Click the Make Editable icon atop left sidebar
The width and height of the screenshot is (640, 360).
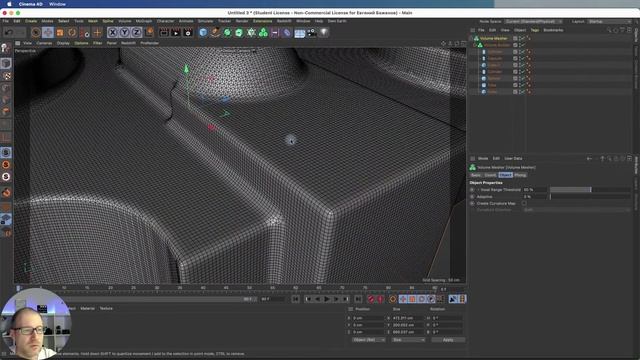(x=6, y=48)
